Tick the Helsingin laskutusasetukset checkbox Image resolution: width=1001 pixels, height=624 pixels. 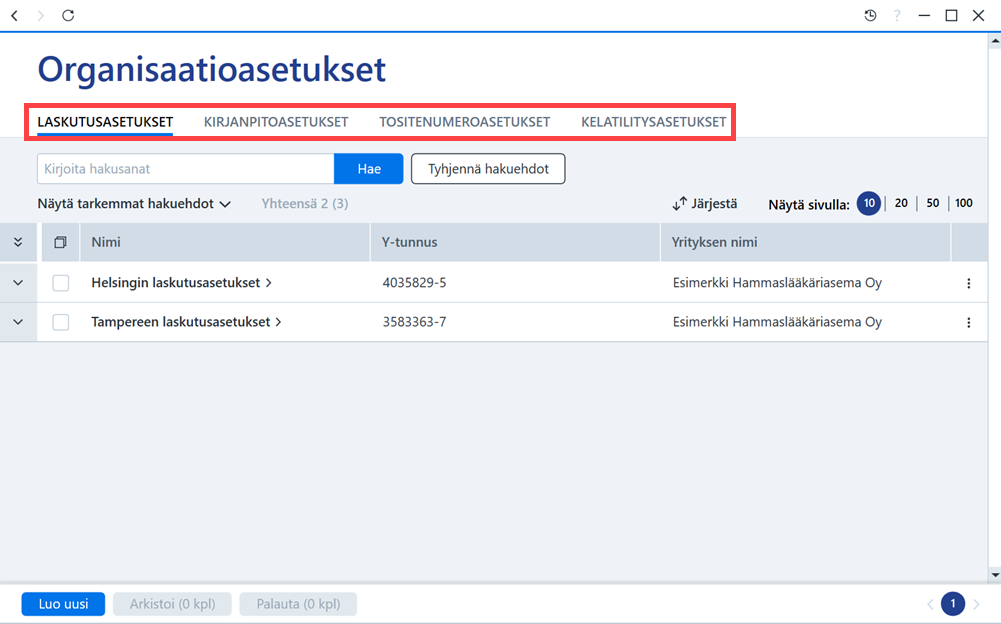click(x=61, y=283)
